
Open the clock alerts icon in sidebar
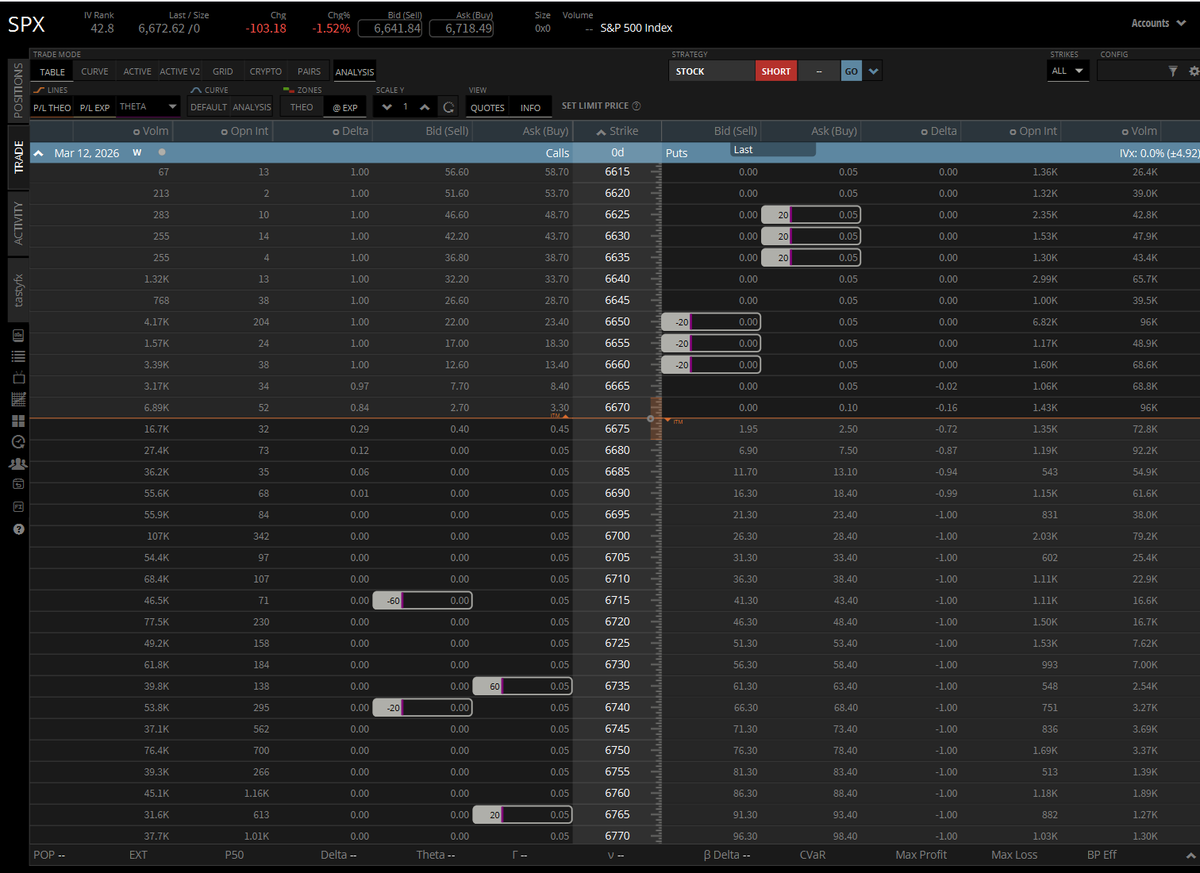coord(18,441)
